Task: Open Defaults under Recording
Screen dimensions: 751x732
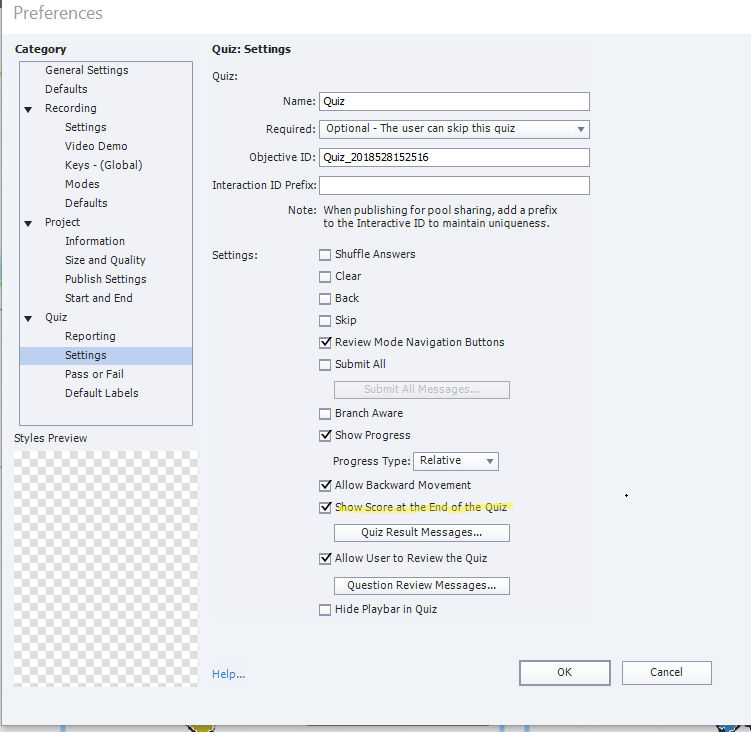Action: [86, 203]
